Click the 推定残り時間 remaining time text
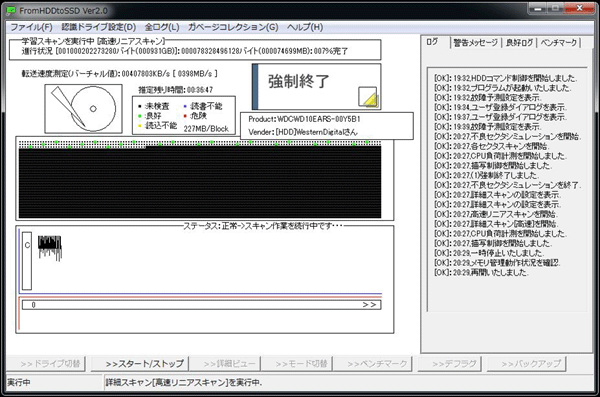This screenshot has height=397, width=600. 176,90
